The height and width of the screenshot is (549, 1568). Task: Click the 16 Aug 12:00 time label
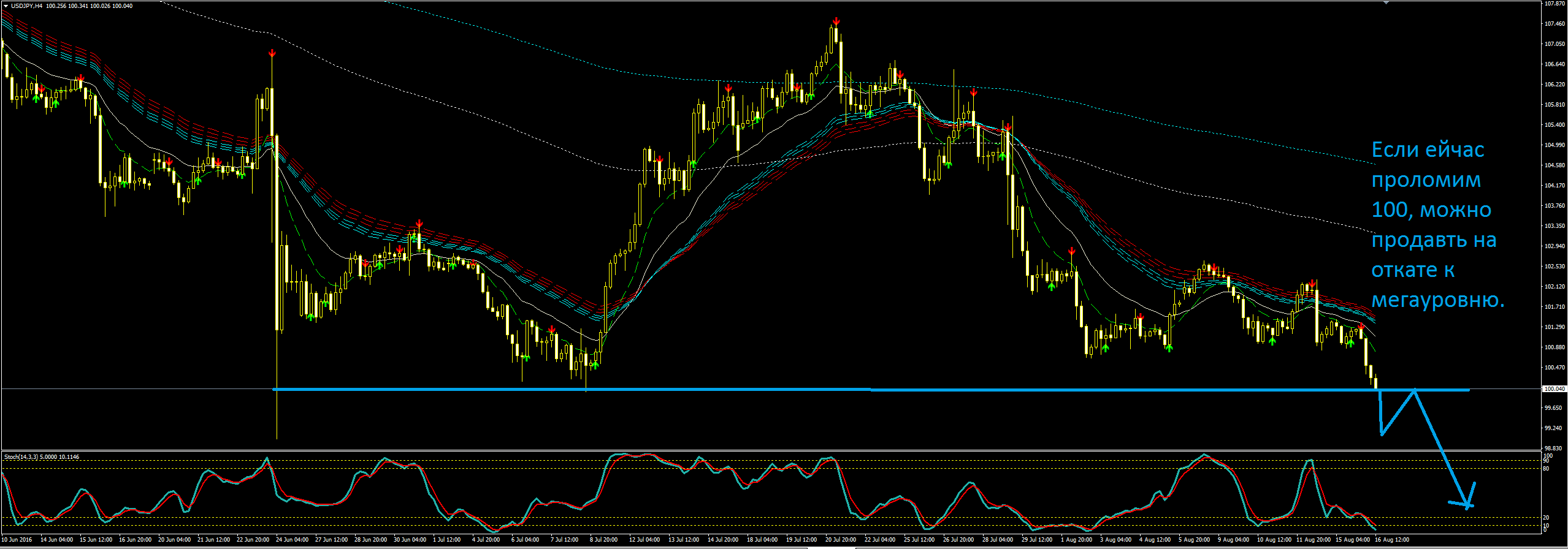pyautogui.click(x=1391, y=540)
